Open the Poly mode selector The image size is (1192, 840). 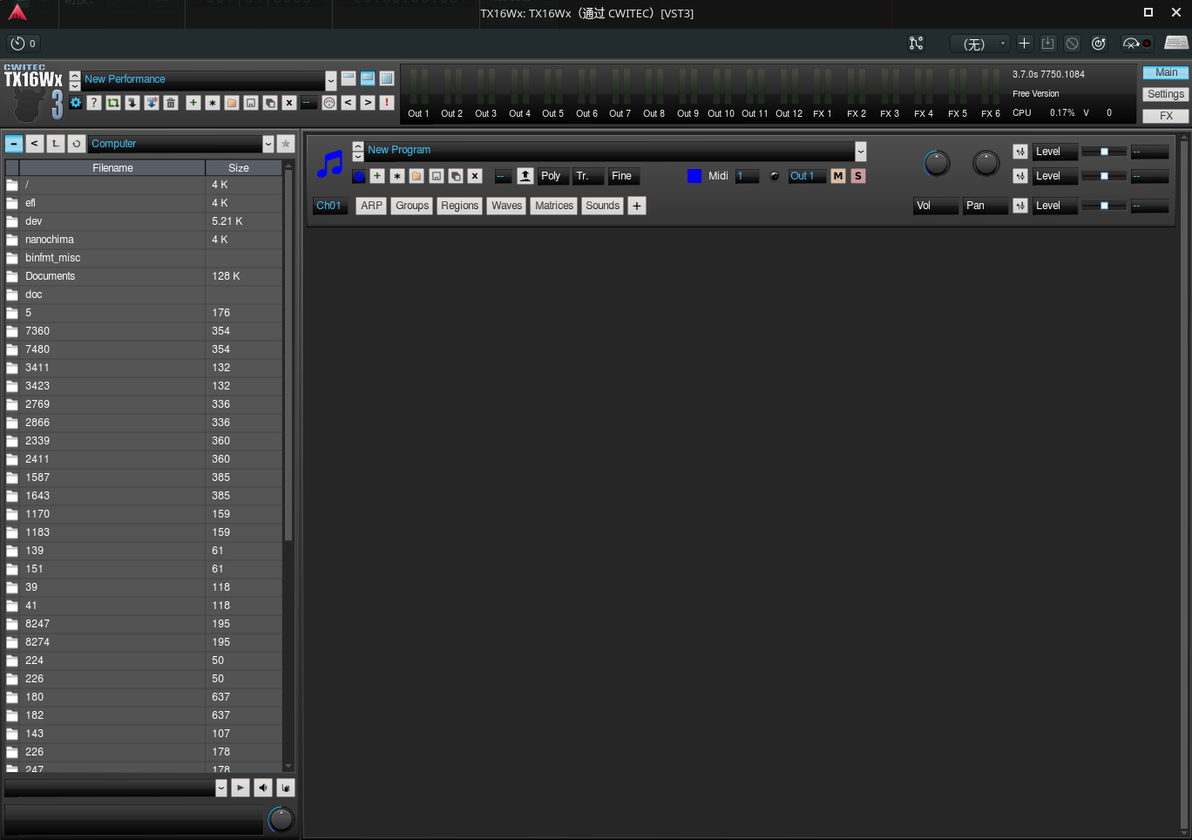(553, 176)
